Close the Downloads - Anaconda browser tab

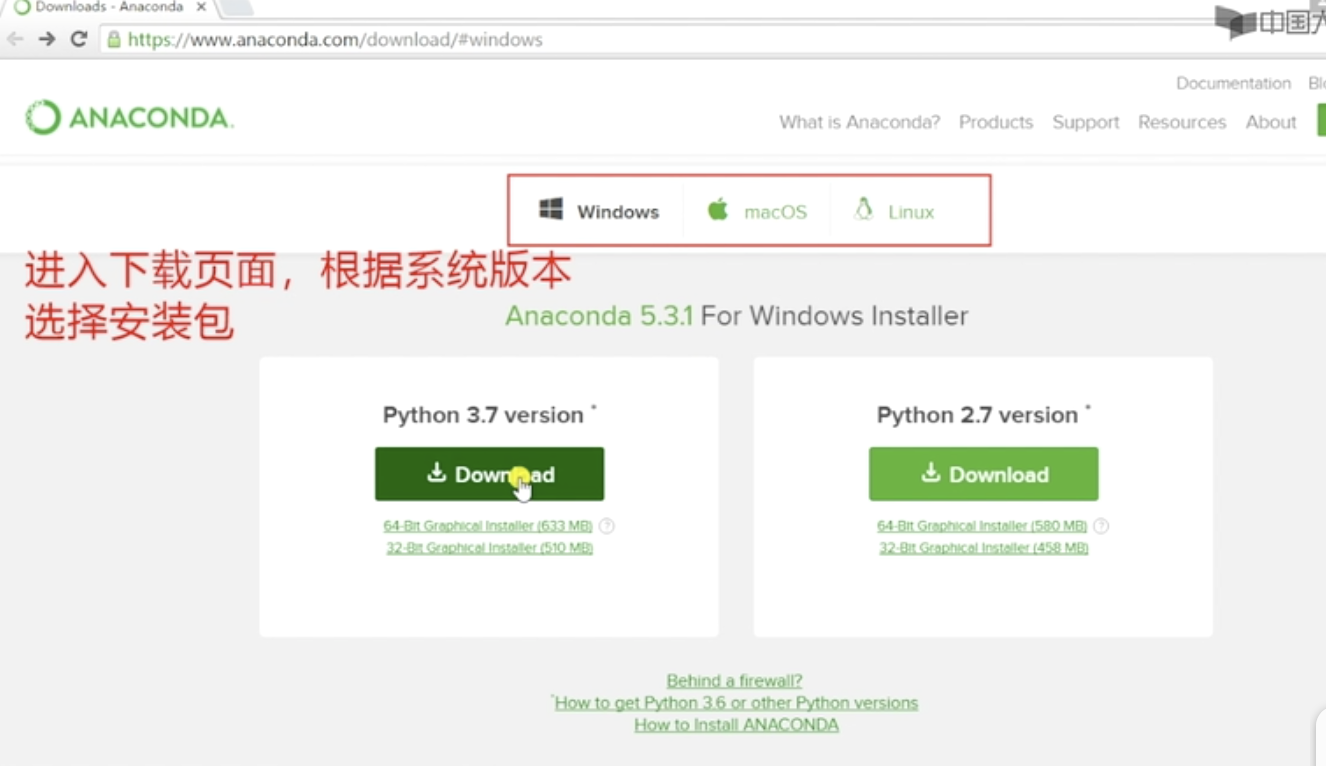pyautogui.click(x=201, y=7)
